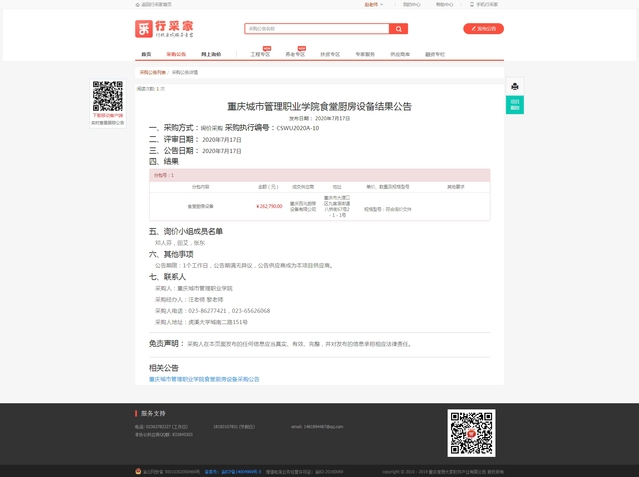The height and width of the screenshot is (477, 639).
Task: Open the user account dropdown in top bar
Action: pyautogui.click(x=374, y=4)
